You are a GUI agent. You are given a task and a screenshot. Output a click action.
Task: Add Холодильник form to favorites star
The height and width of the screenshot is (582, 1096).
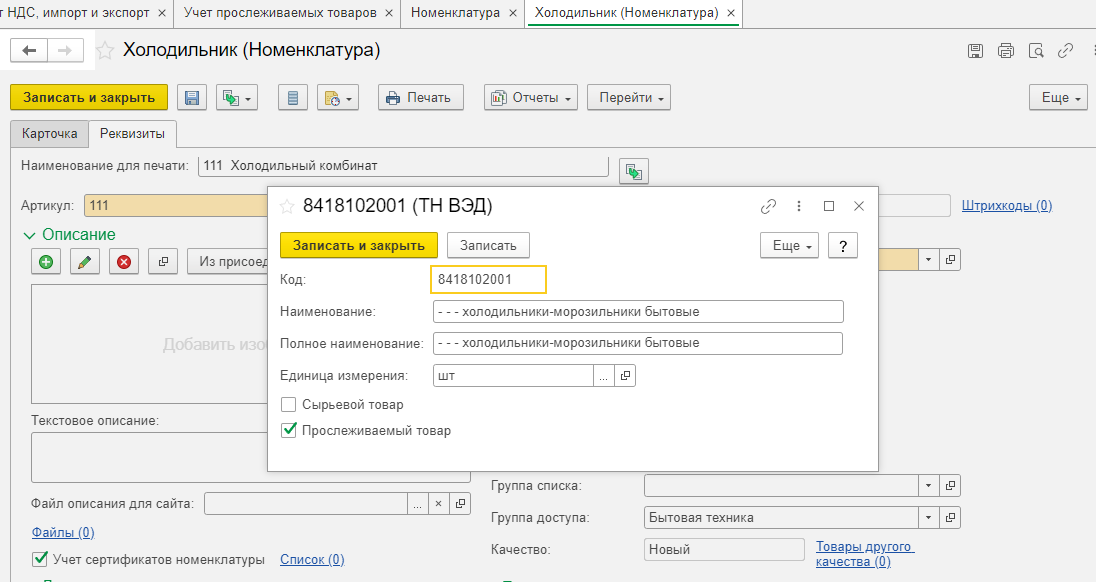click(x=105, y=50)
